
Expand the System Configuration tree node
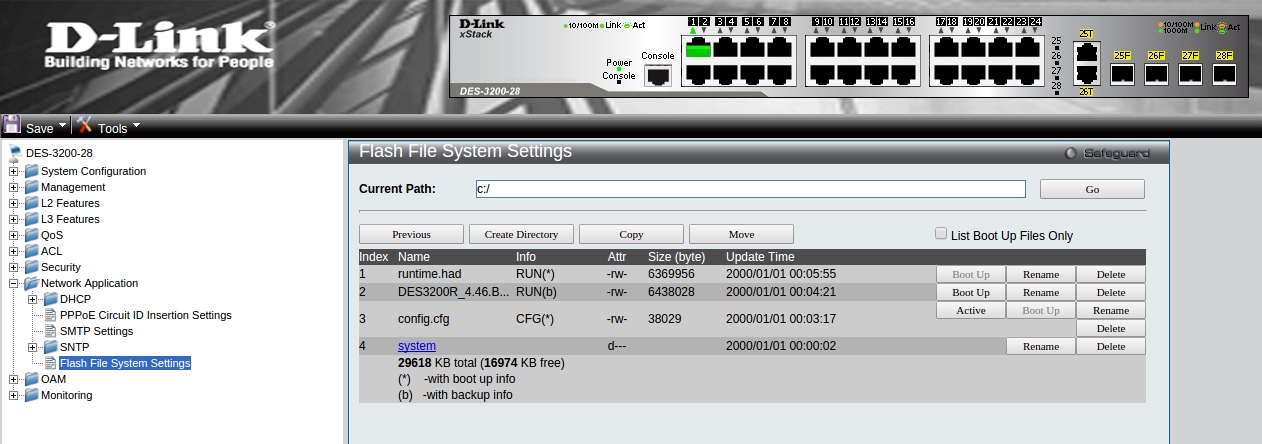[x=14, y=171]
